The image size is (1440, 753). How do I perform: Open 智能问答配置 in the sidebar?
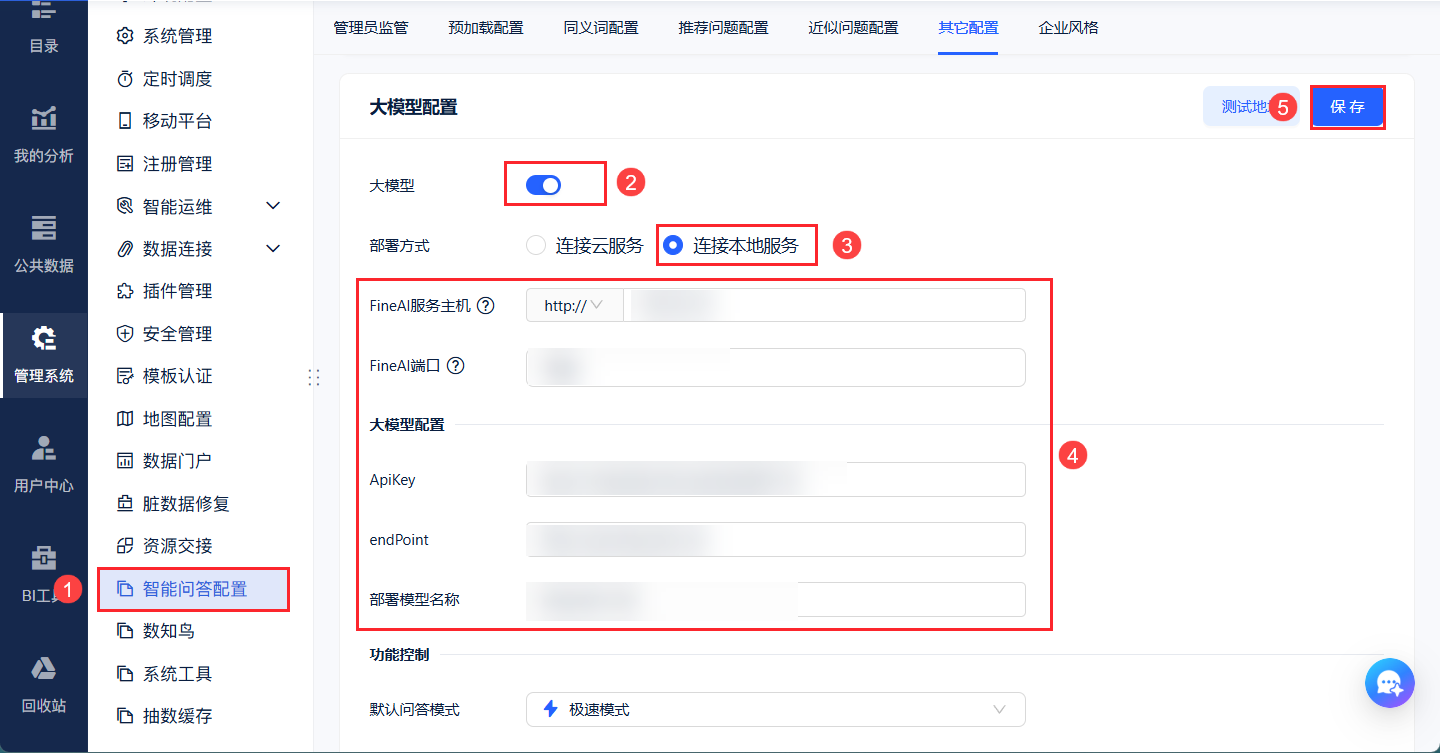[193, 589]
